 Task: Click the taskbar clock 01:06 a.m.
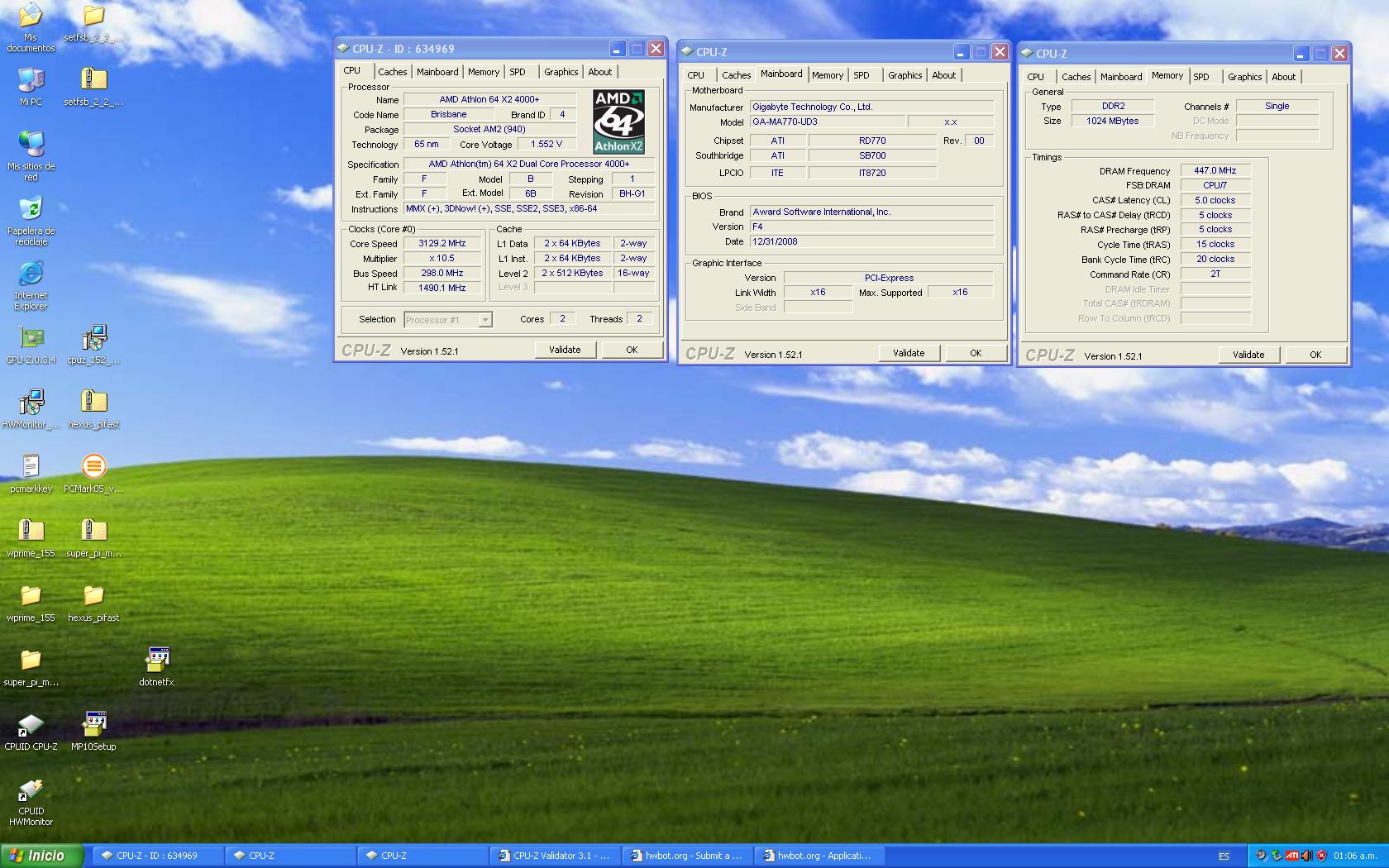[x=1355, y=856]
